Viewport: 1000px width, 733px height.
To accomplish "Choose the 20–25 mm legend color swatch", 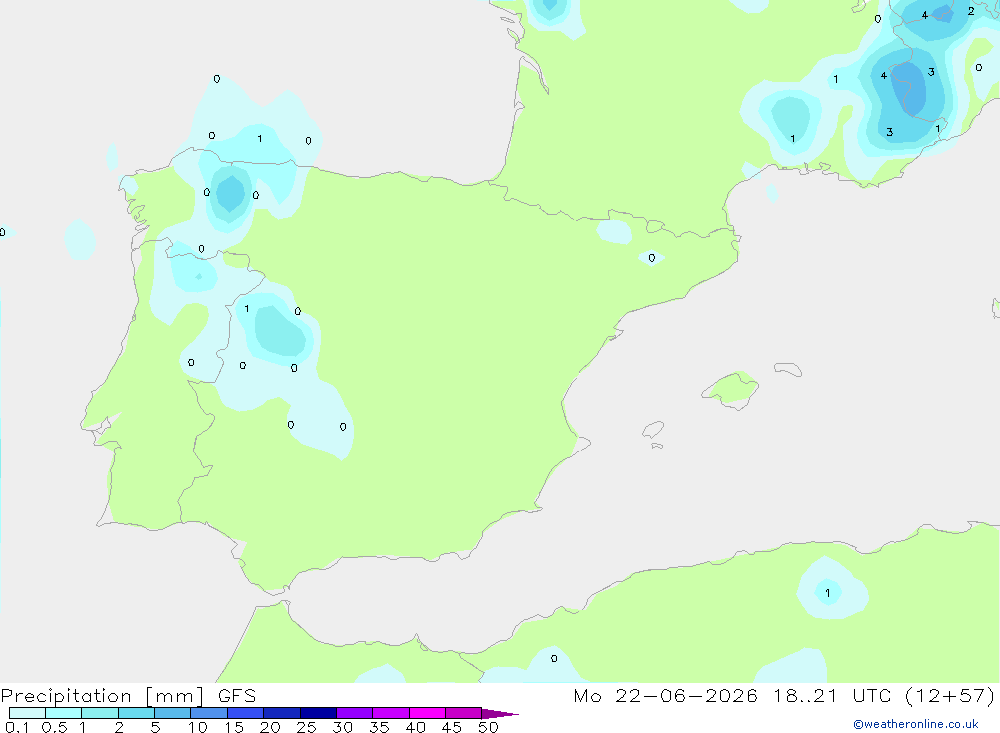I will [x=282, y=713].
